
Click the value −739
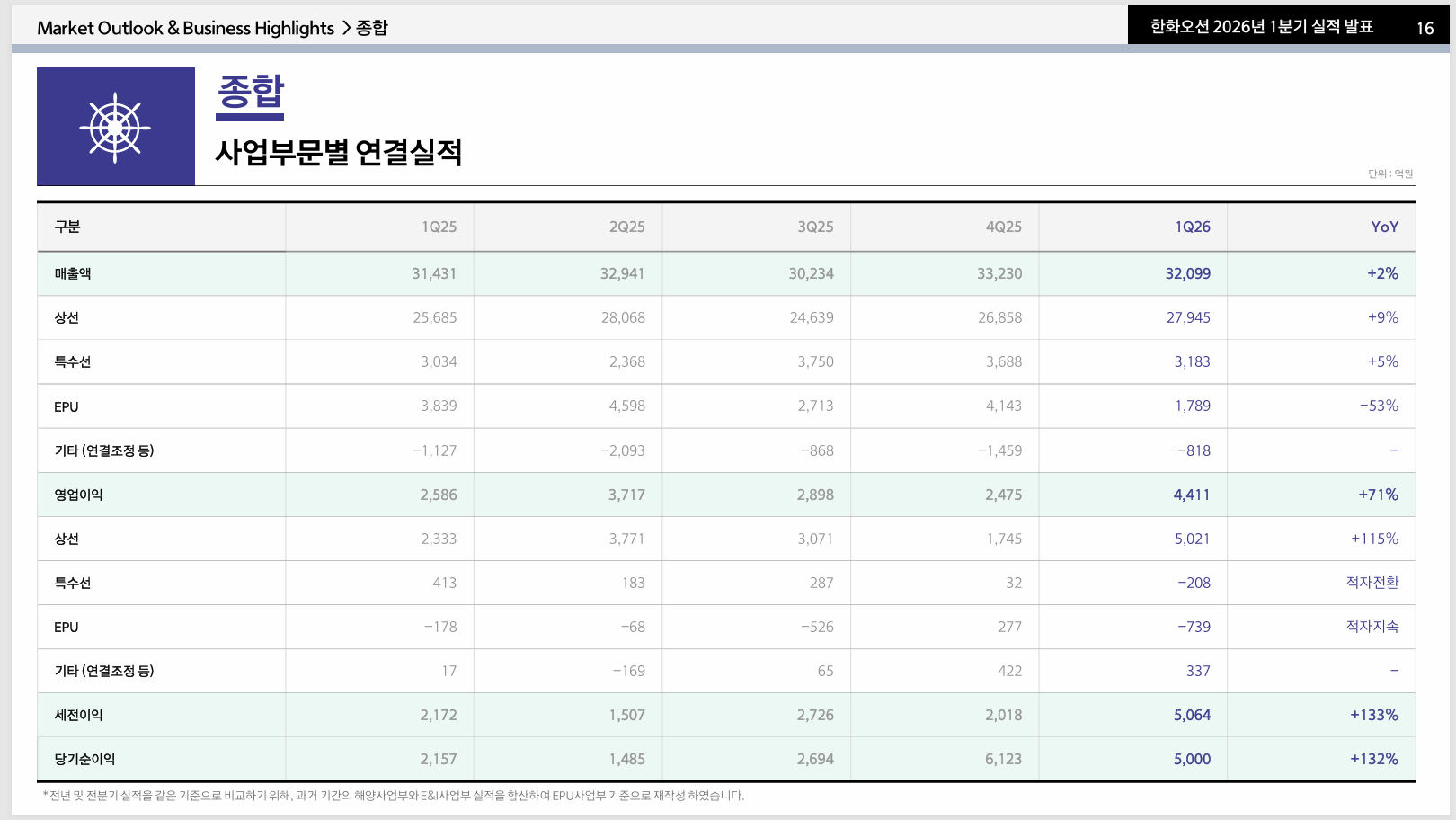pos(1194,627)
